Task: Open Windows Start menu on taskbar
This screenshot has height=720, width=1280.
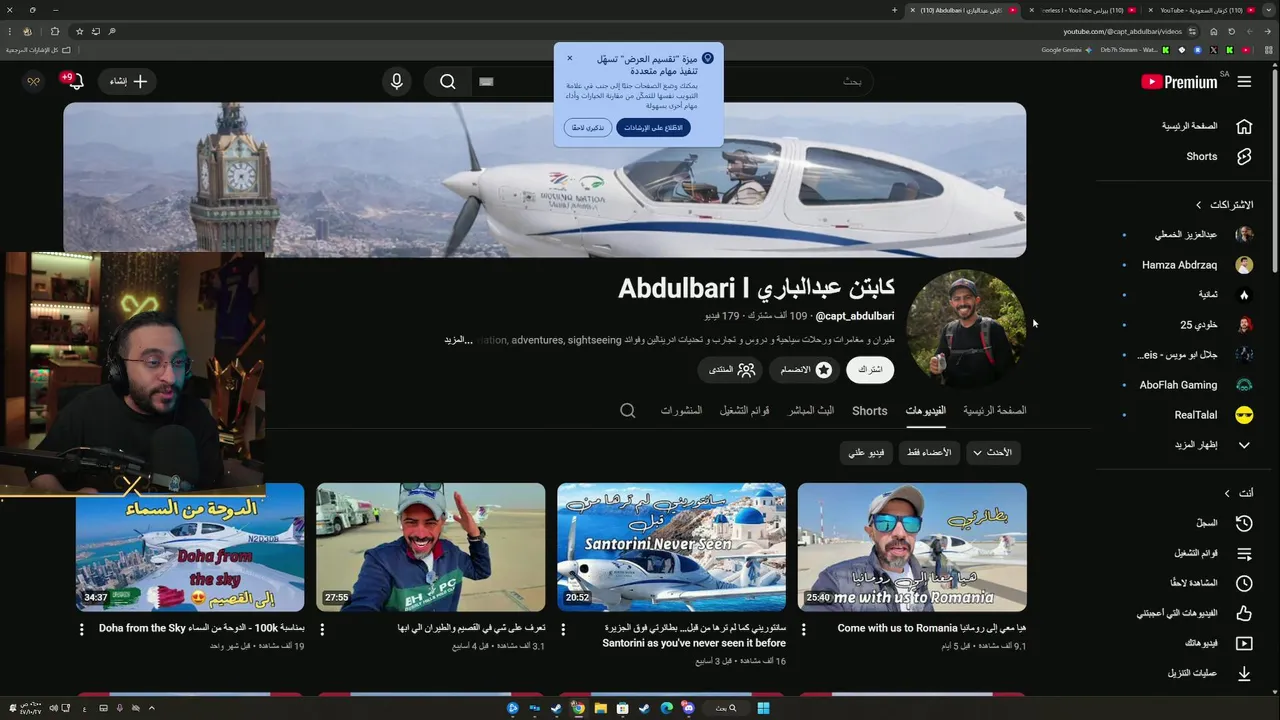Action: tap(763, 708)
